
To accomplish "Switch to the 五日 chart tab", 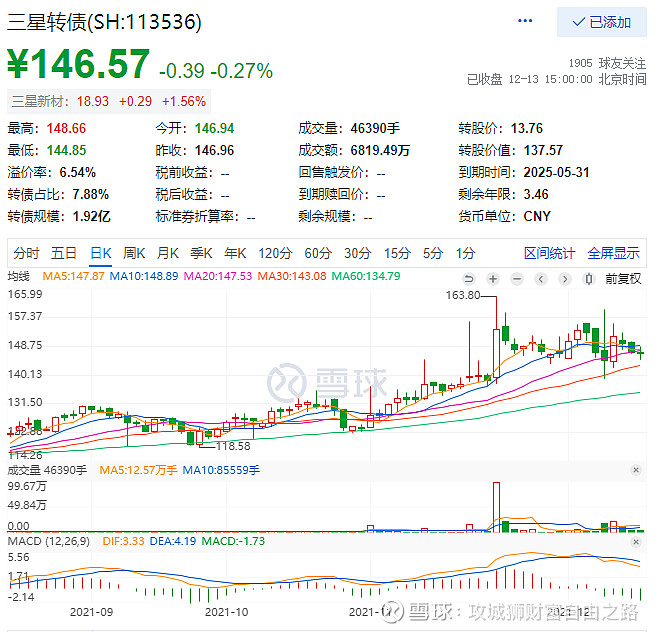I will point(63,253).
